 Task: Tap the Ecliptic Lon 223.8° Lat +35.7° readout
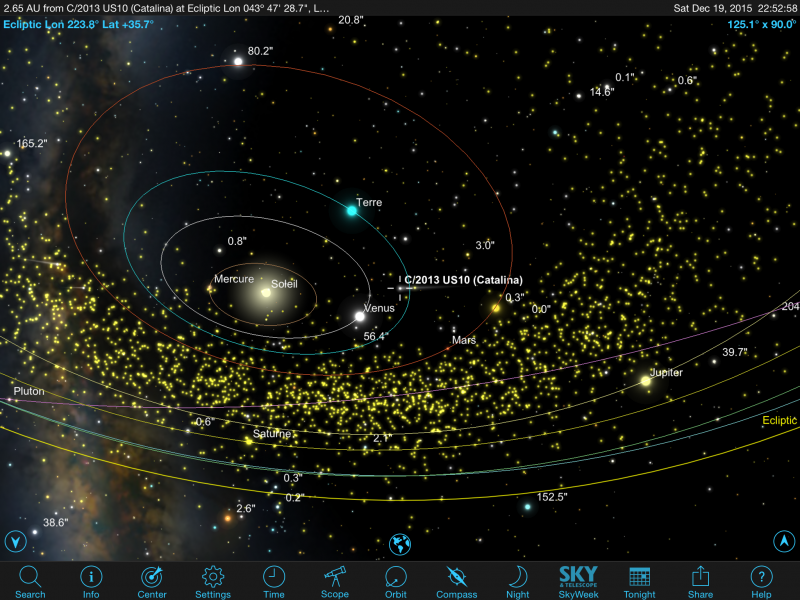79,24
